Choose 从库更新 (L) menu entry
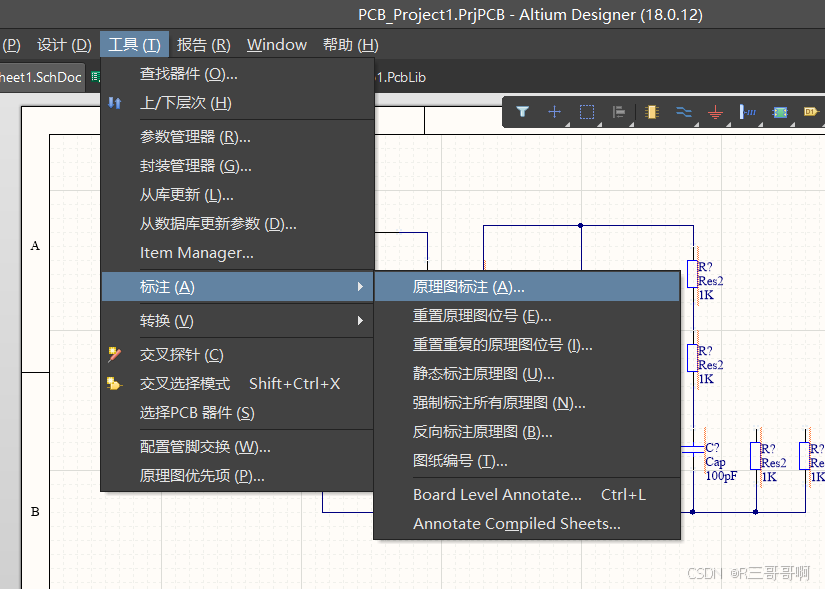The image size is (825, 589). [x=237, y=195]
